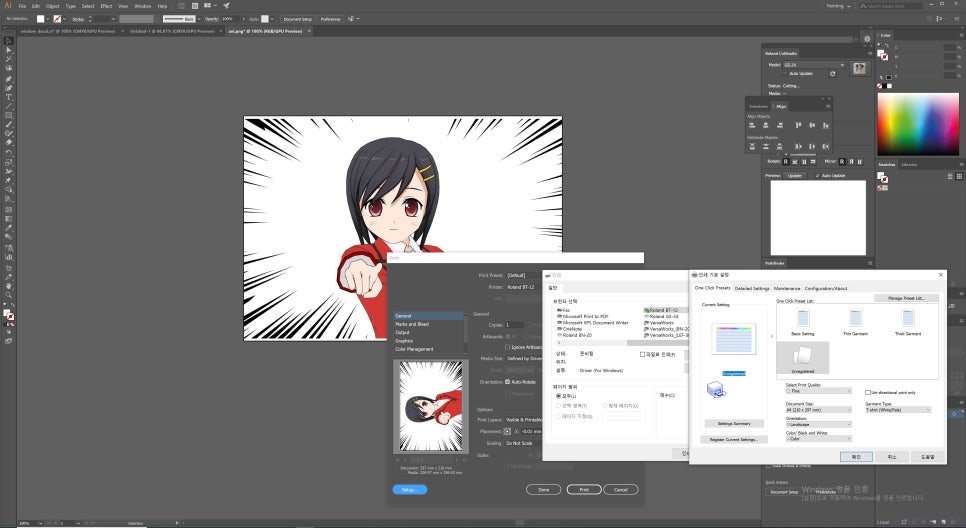Choose the Thin Garment preset icon
Viewport: 966px width, 528px height.
coord(855,319)
